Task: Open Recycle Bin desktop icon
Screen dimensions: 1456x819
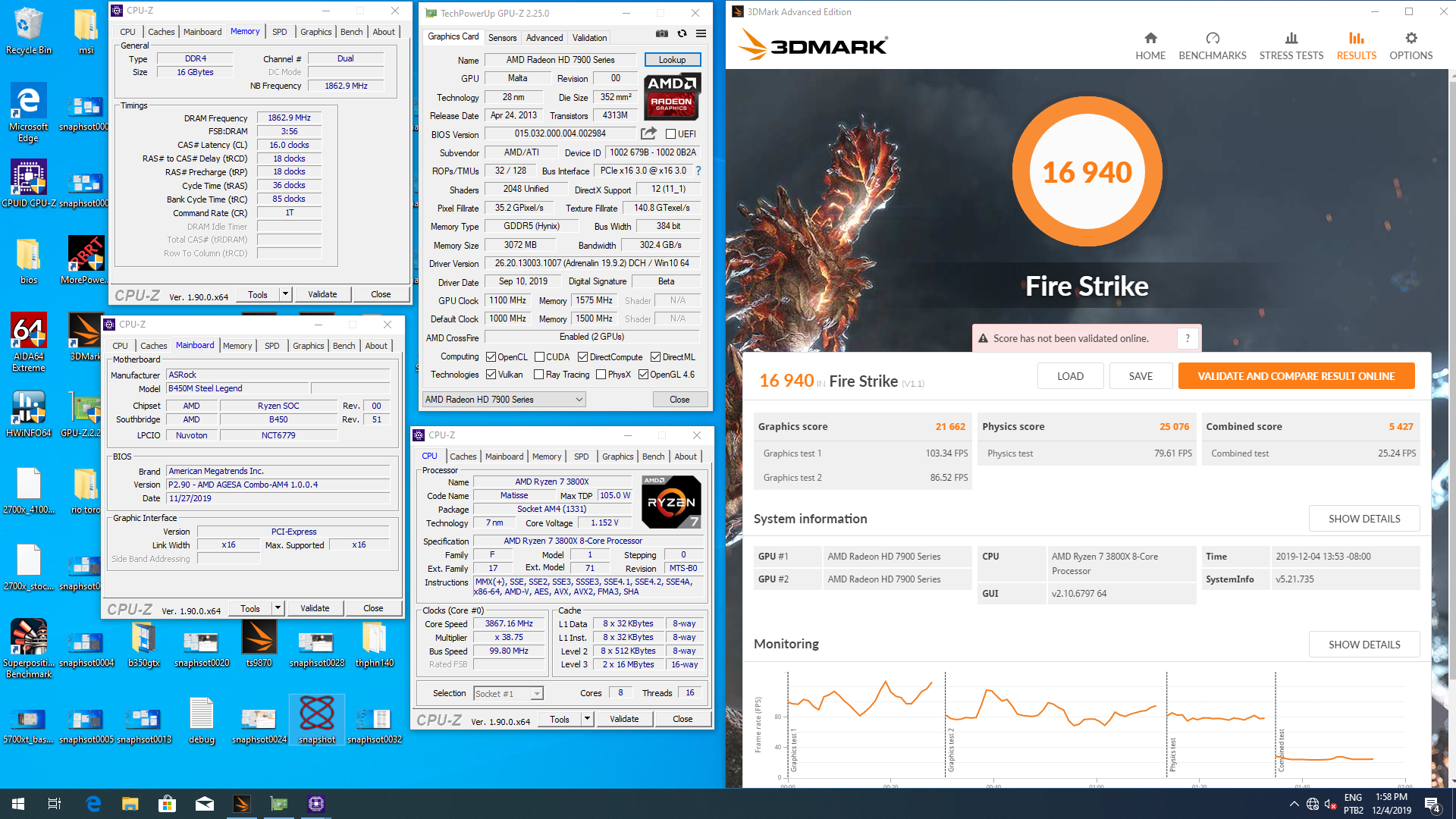Action: [29, 31]
